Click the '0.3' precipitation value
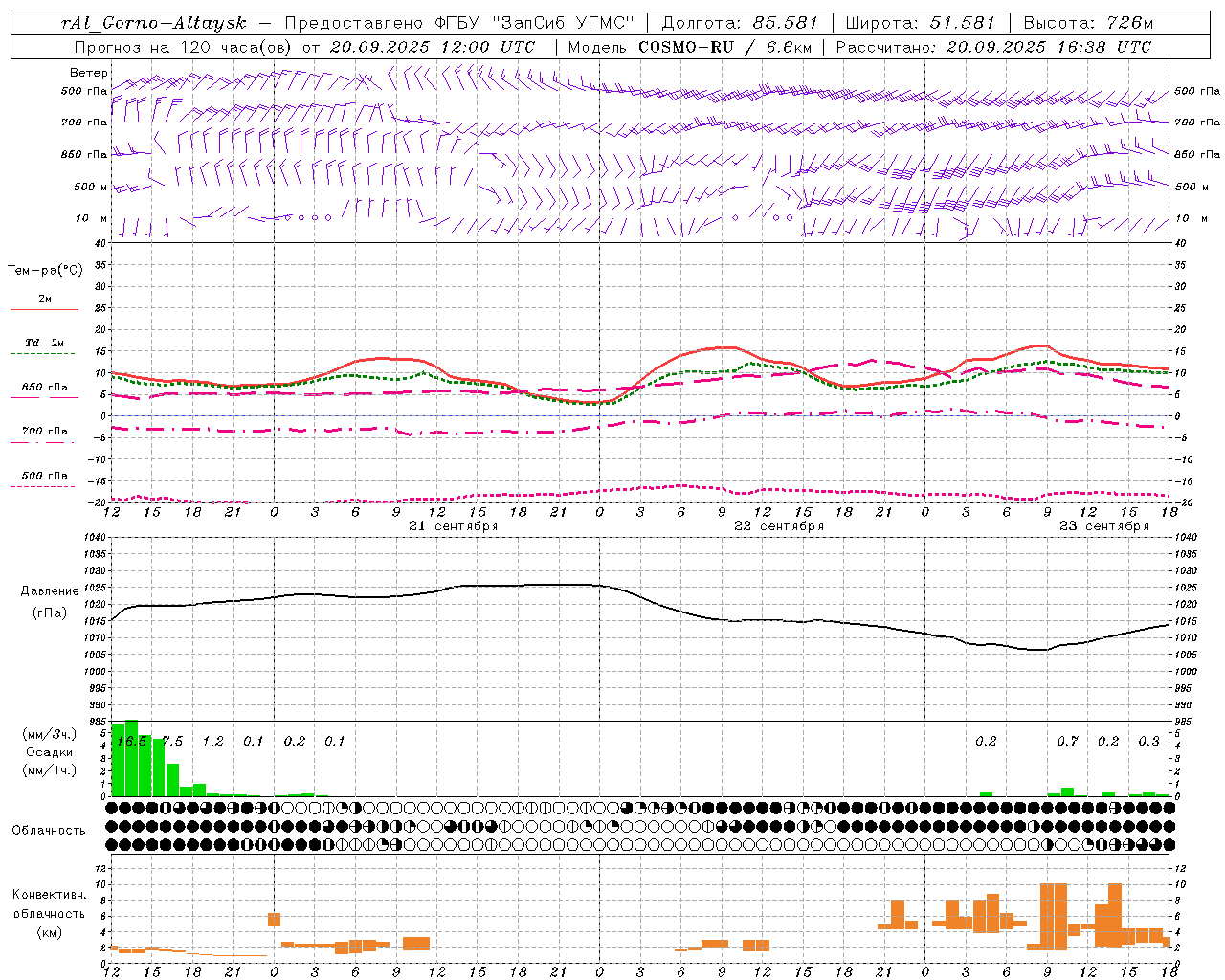This screenshot has width=1225, height=980. pyautogui.click(x=1148, y=742)
